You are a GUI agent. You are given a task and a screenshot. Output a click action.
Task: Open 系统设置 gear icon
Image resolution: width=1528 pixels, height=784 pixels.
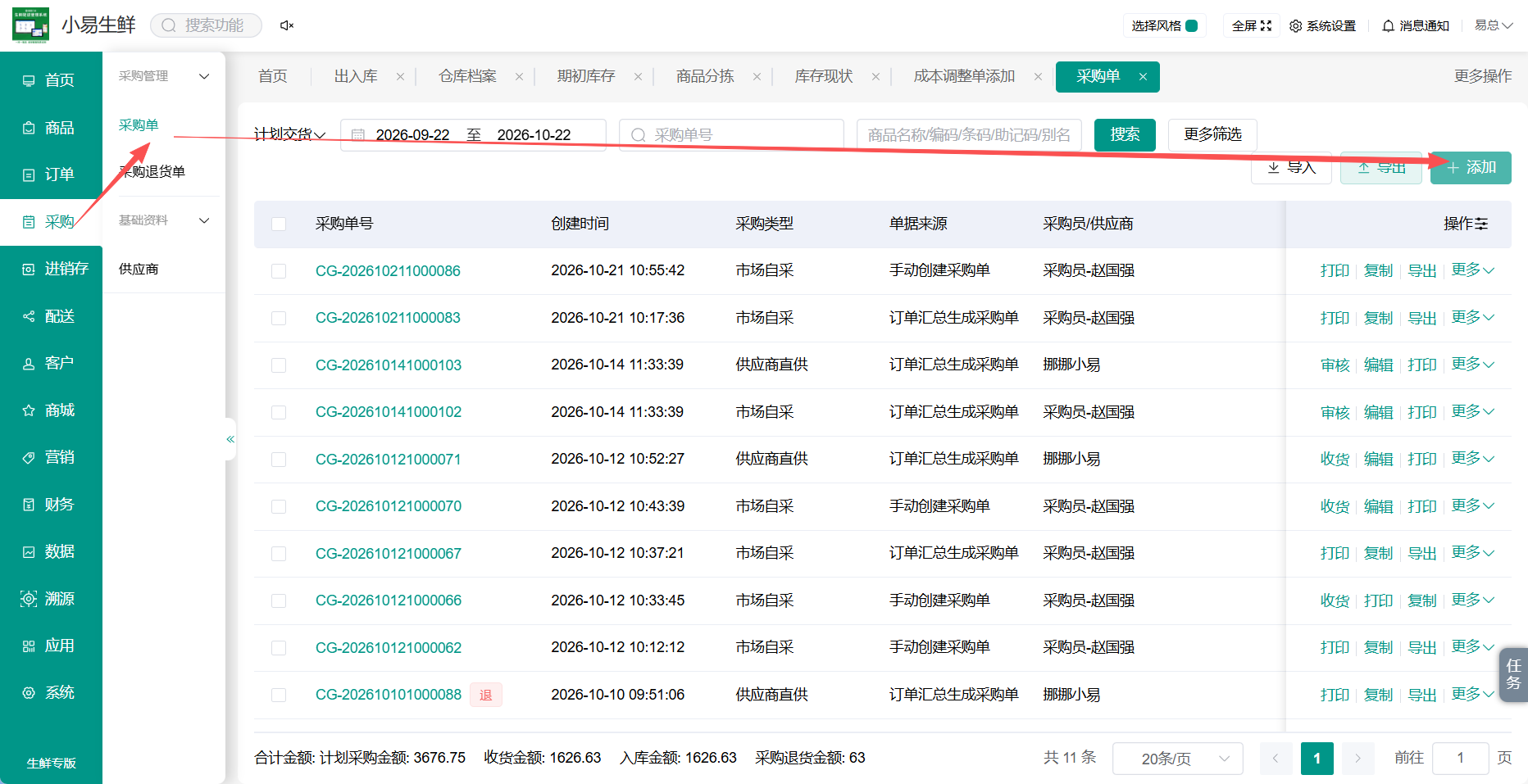pos(1322,25)
